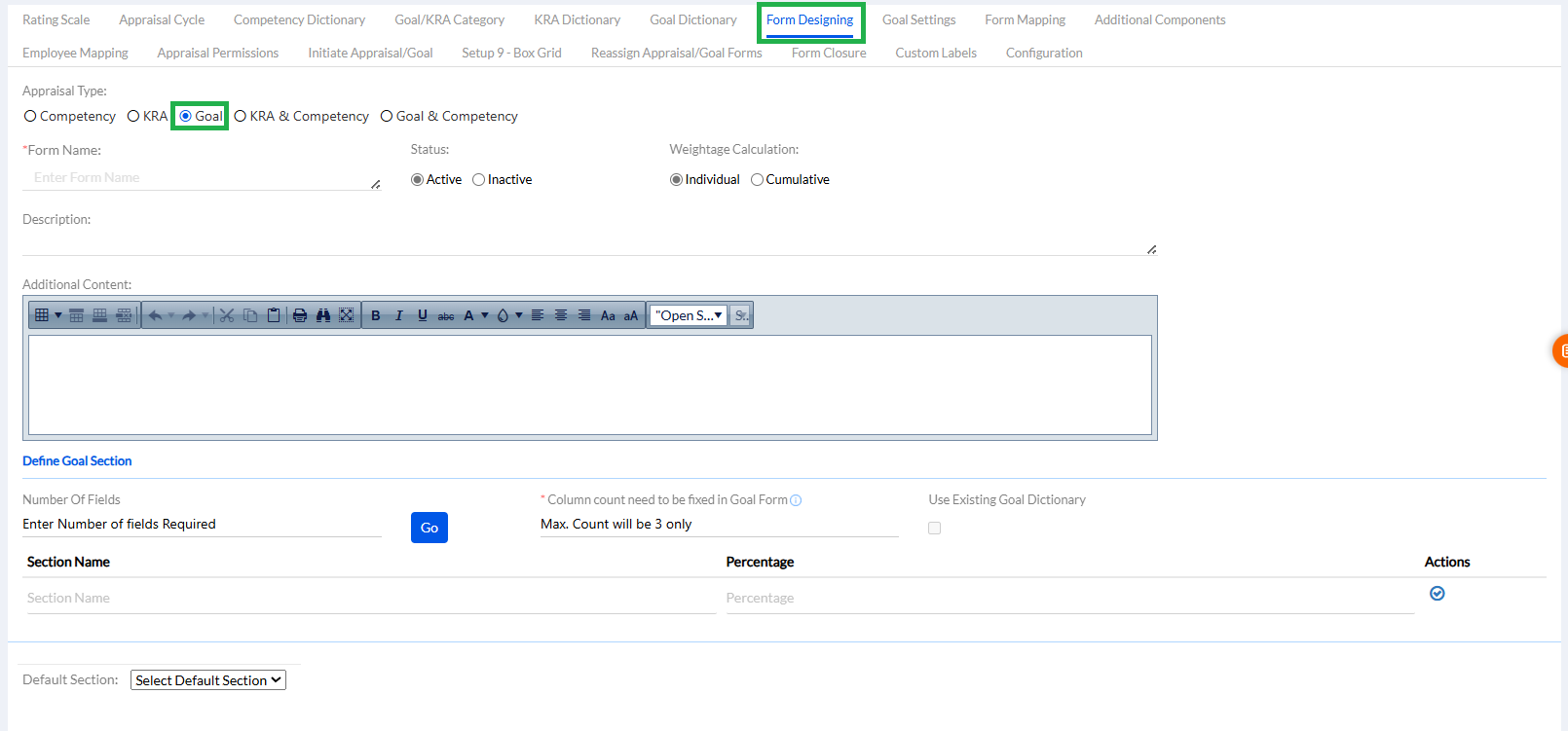Click the Paste clipboard icon
The image size is (1568, 731).
pyautogui.click(x=274, y=315)
